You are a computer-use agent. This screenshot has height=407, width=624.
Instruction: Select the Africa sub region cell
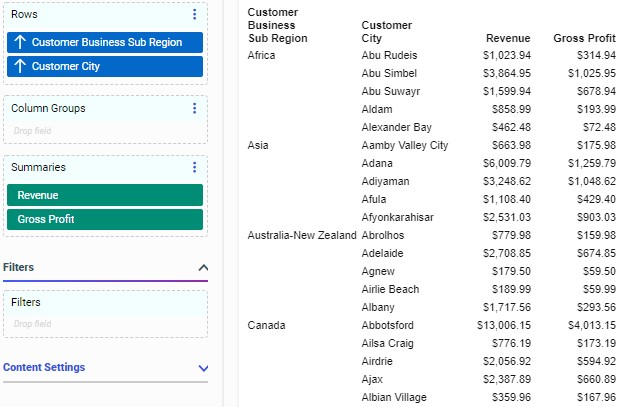(262, 55)
